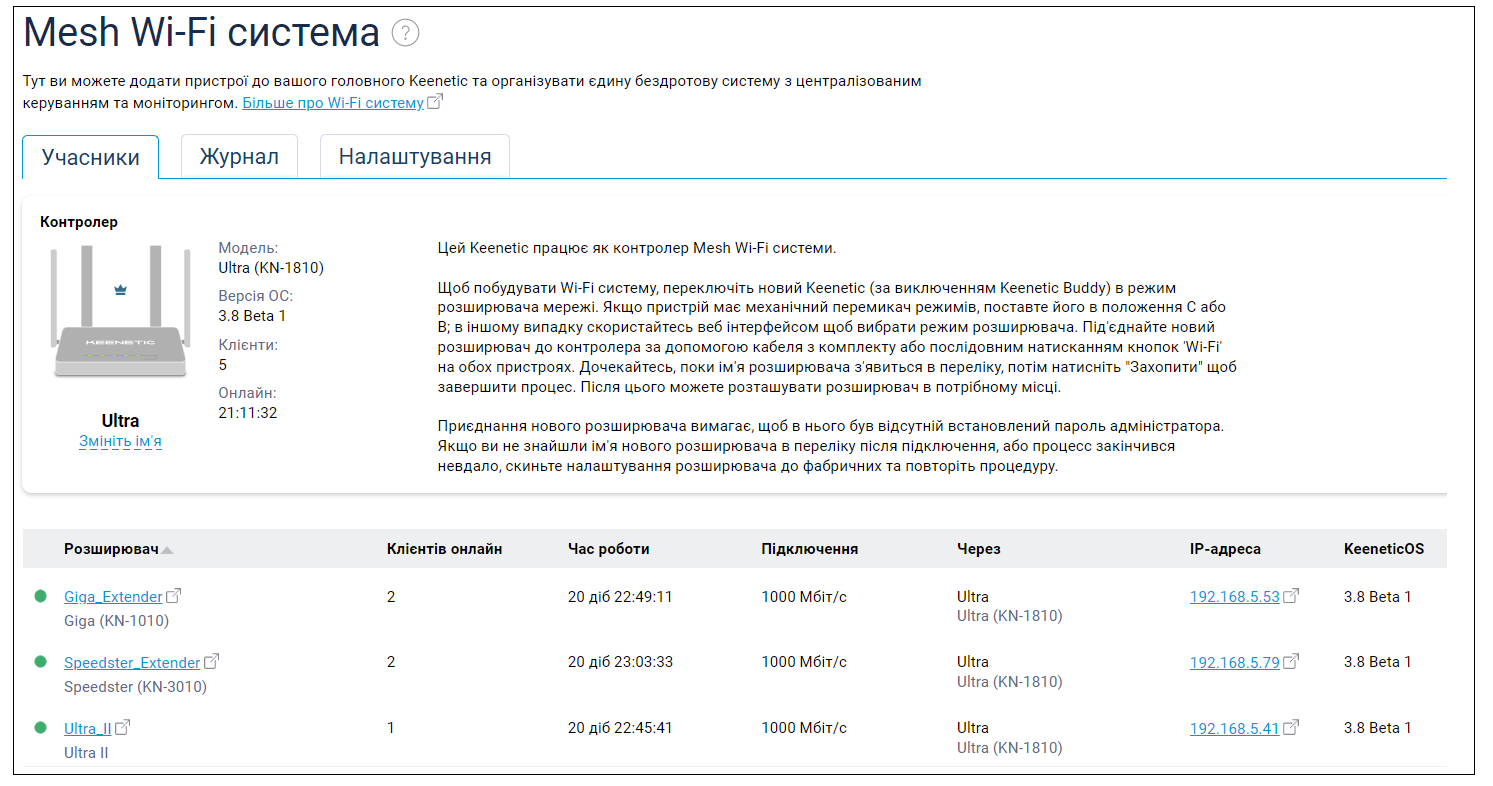Image resolution: width=1493 pixels, height=786 pixels.
Task: Click model text 'Giga (KN-1010)'
Action: click(116, 621)
